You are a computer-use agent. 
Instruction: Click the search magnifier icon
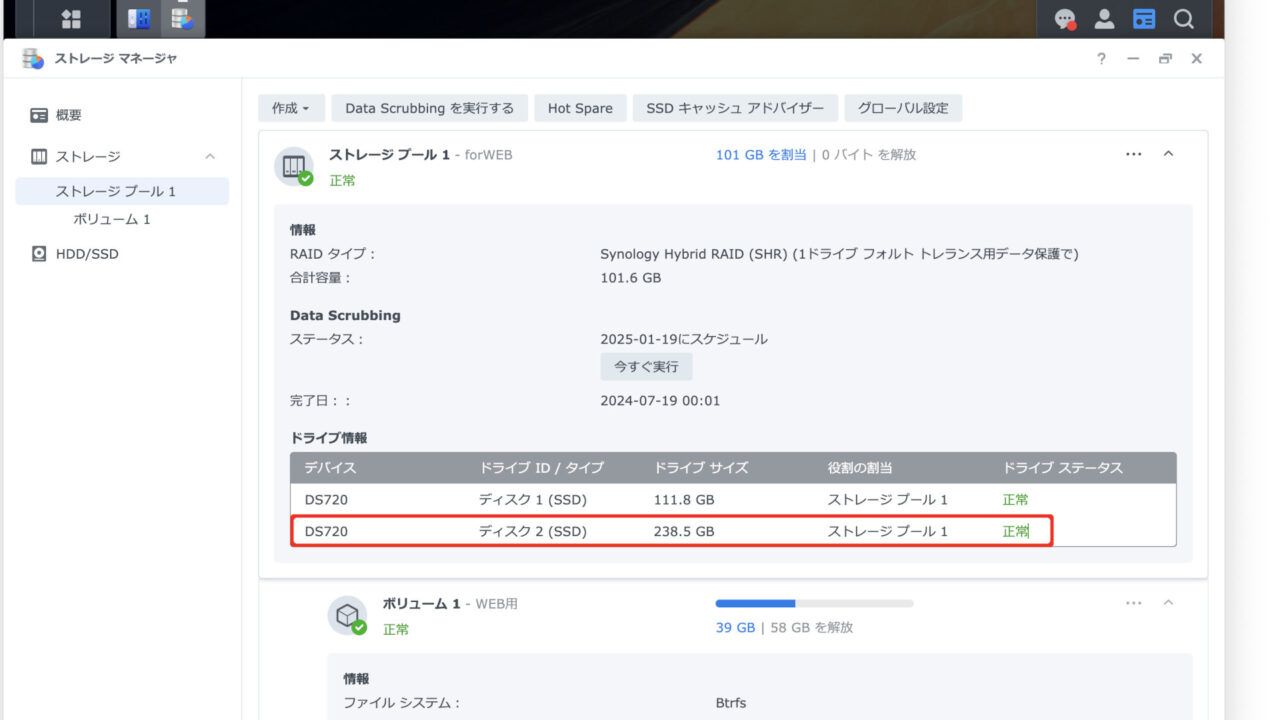pyautogui.click(x=1183, y=19)
